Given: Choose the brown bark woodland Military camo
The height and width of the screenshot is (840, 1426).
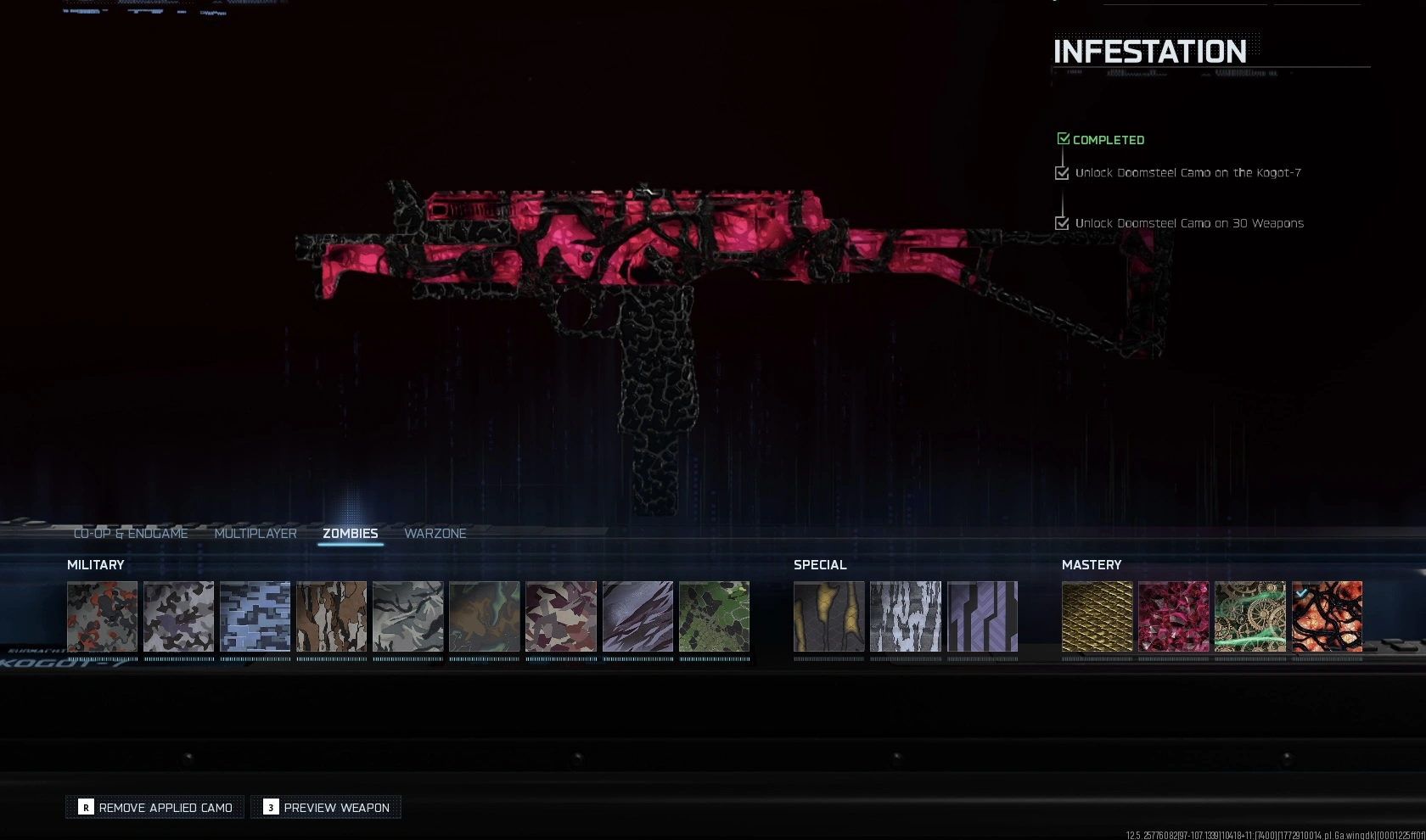Looking at the screenshot, I should [x=331, y=616].
